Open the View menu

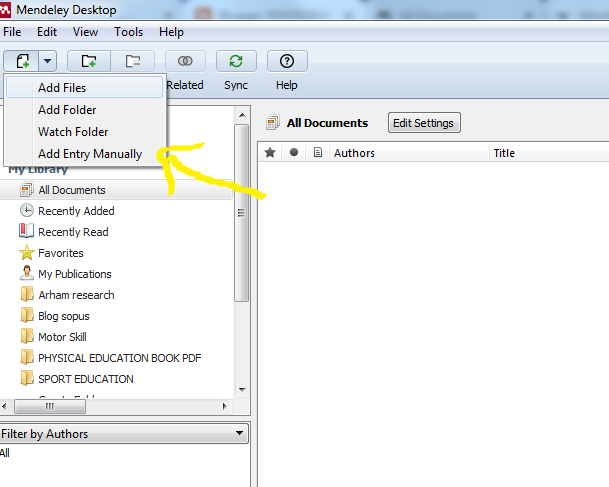(x=85, y=32)
